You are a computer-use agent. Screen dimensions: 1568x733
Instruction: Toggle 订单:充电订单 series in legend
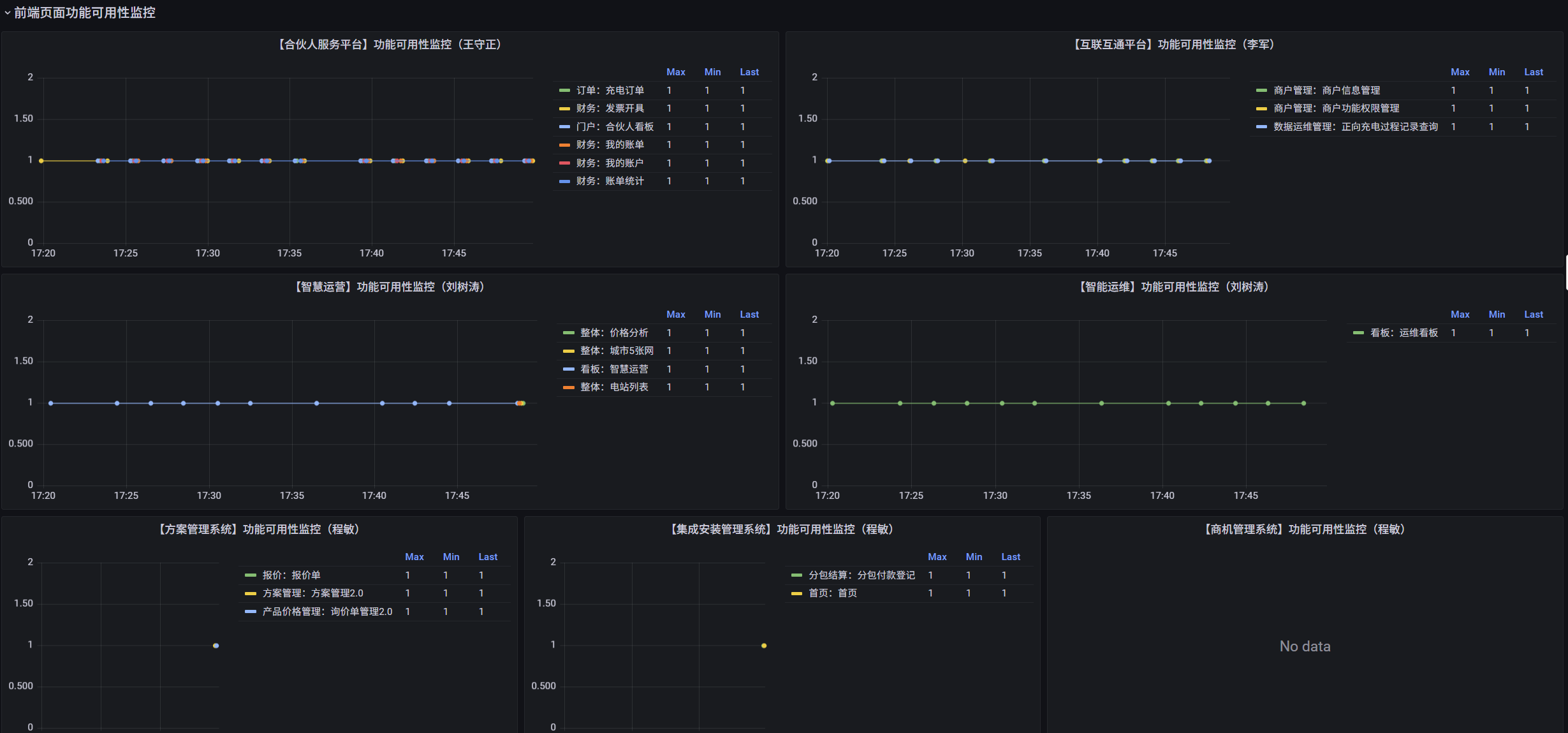610,91
